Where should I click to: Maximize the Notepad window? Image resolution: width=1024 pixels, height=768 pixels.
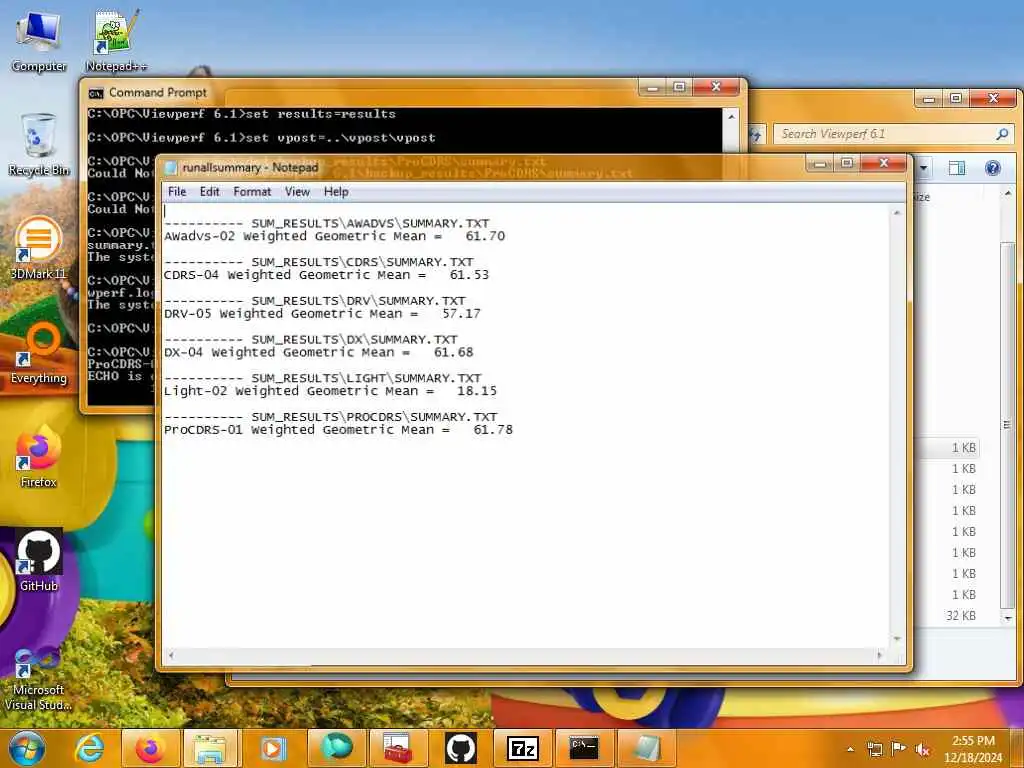[847, 163]
